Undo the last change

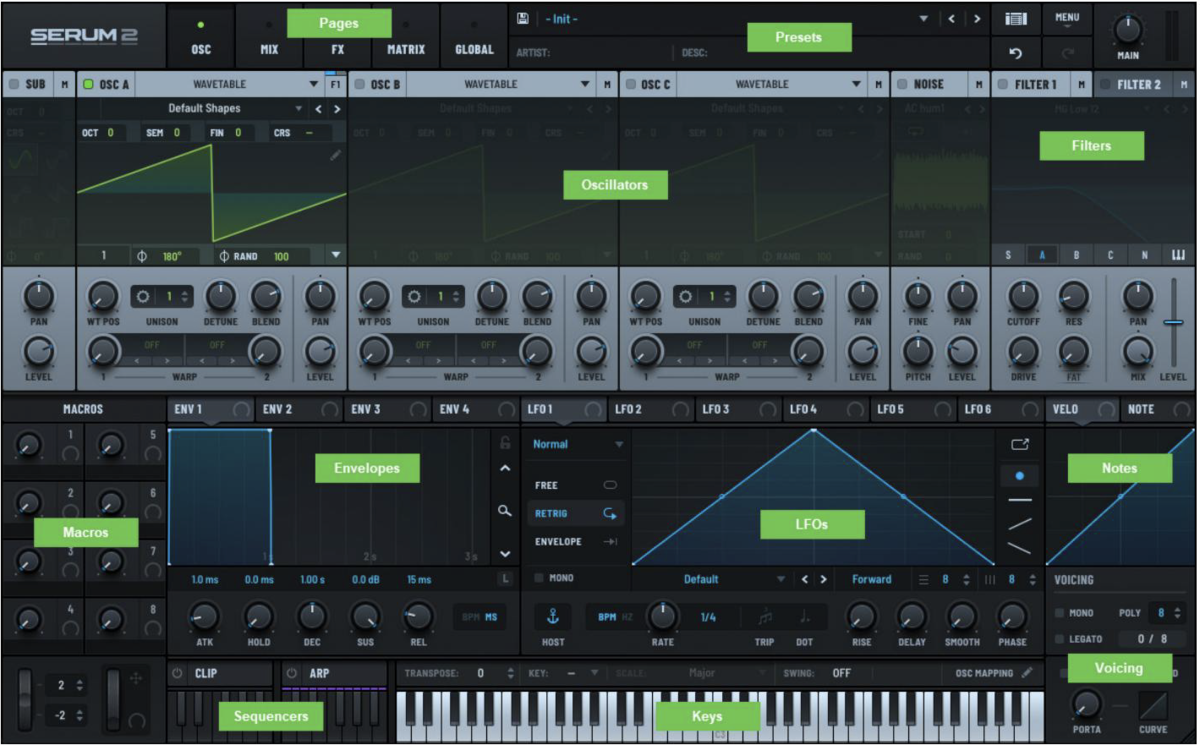(1016, 52)
